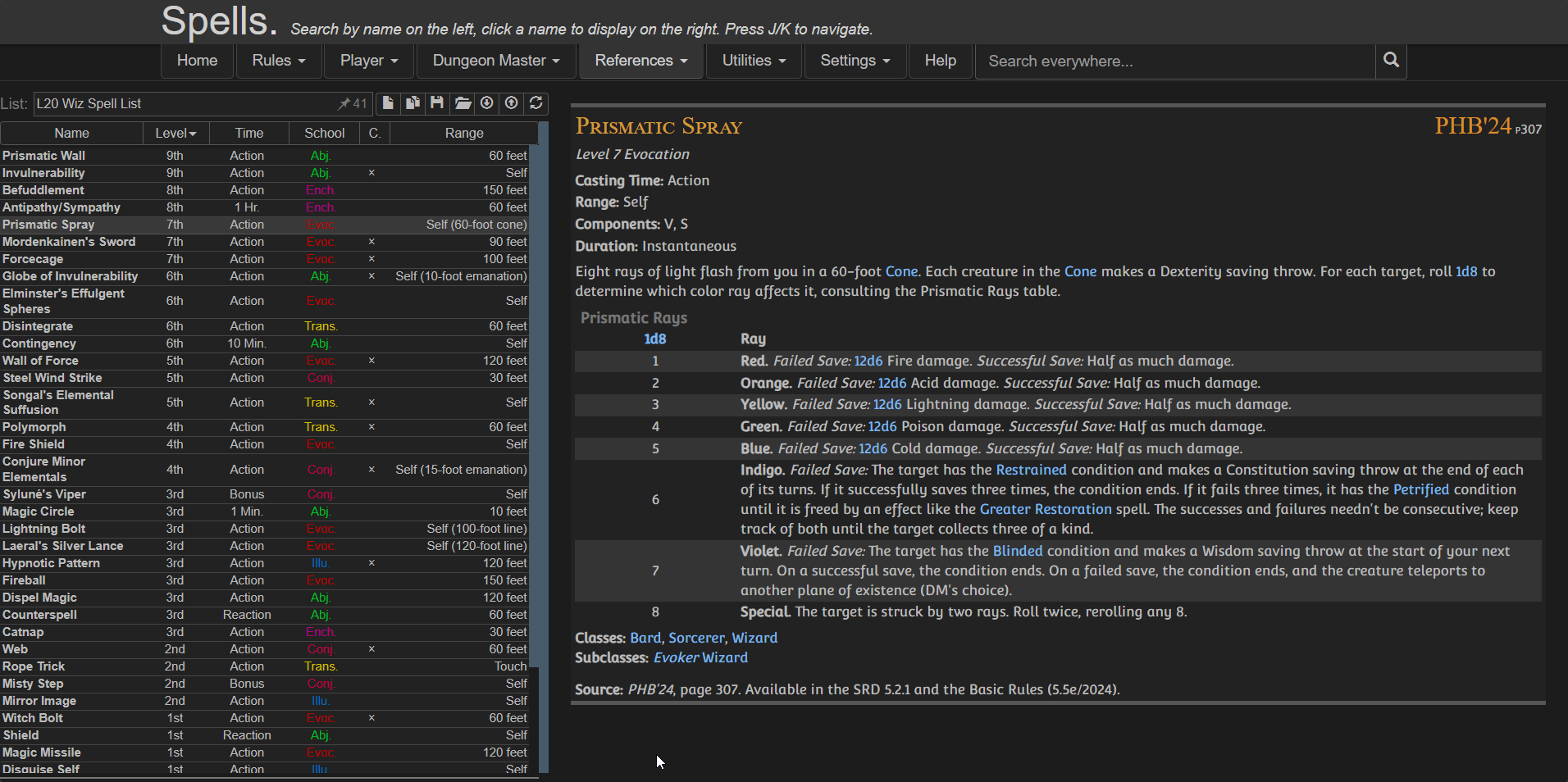The width and height of the screenshot is (1568, 782).
Task: Open the Petrified condition link
Action: [1421, 489]
